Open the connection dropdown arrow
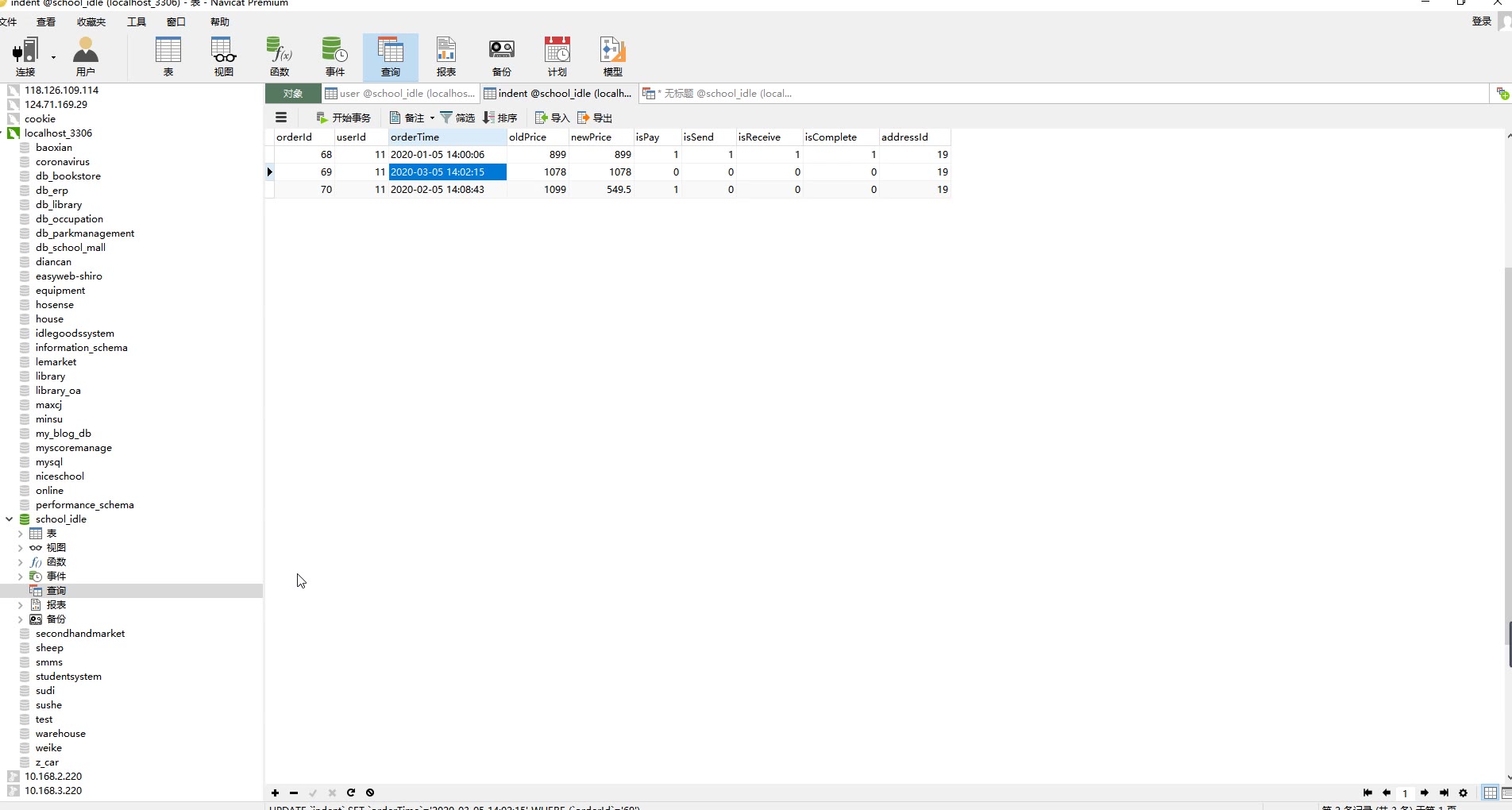Viewport: 1512px width, 810px height. point(53,57)
